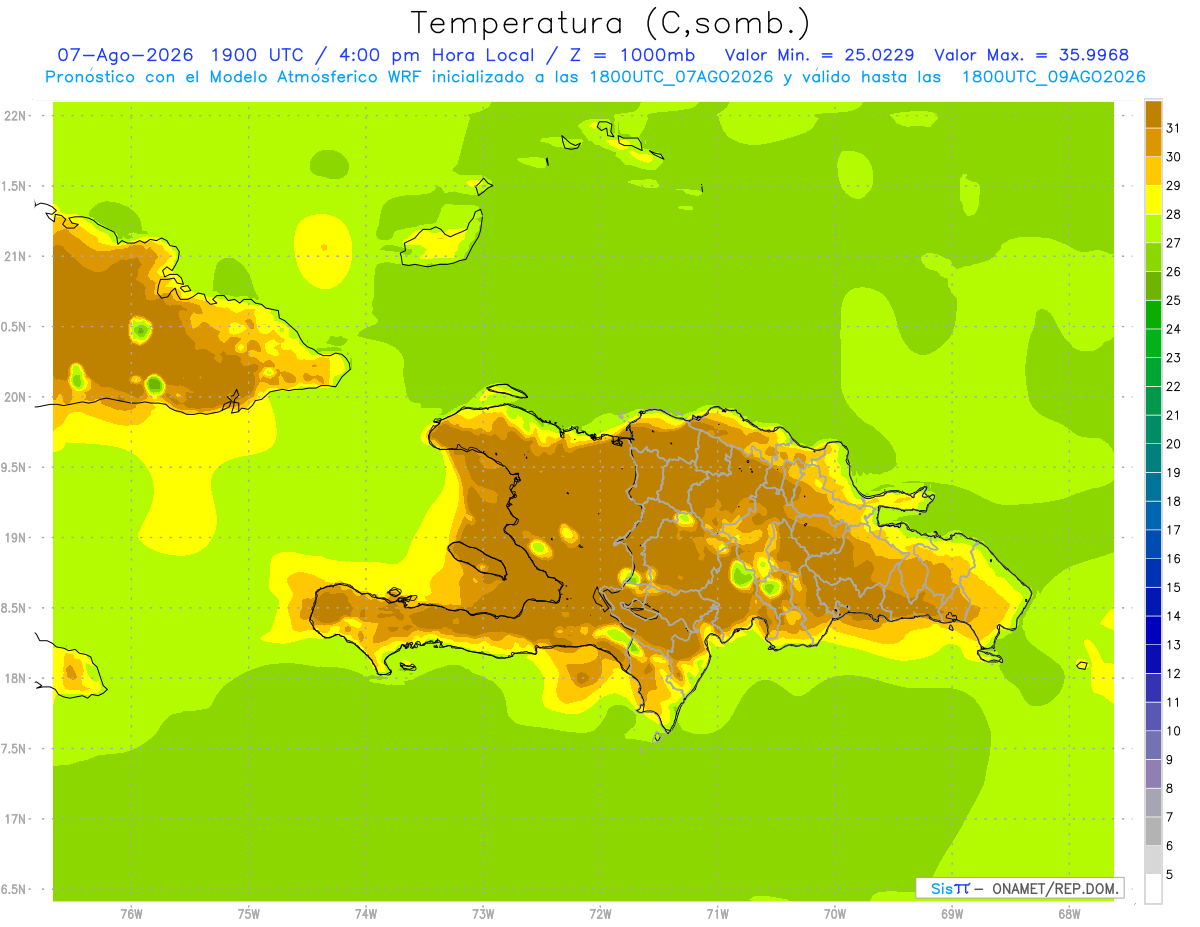Click the '73W' longitude label
The width and height of the screenshot is (1200, 927).
483,914
